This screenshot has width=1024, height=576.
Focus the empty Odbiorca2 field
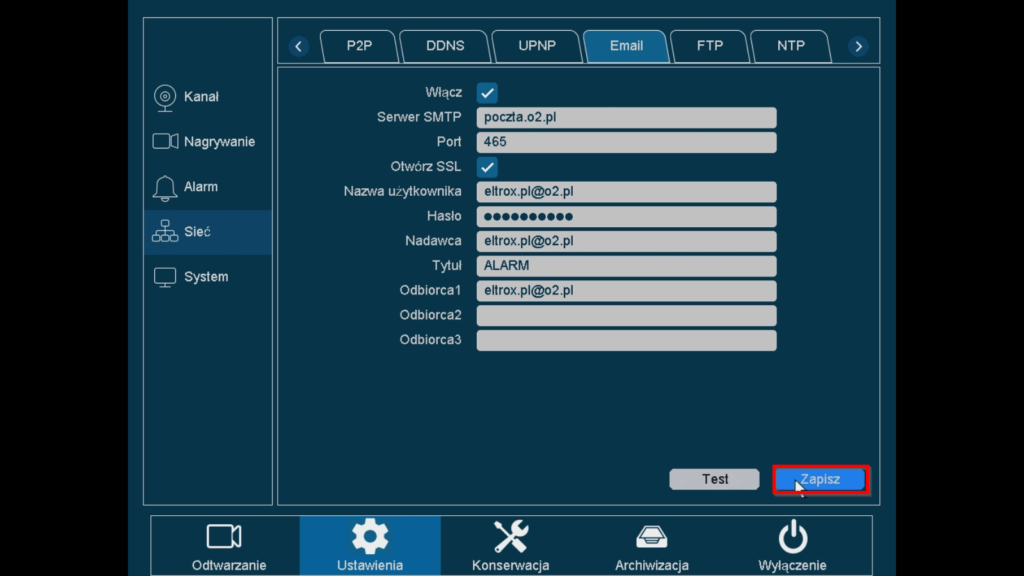click(x=626, y=316)
